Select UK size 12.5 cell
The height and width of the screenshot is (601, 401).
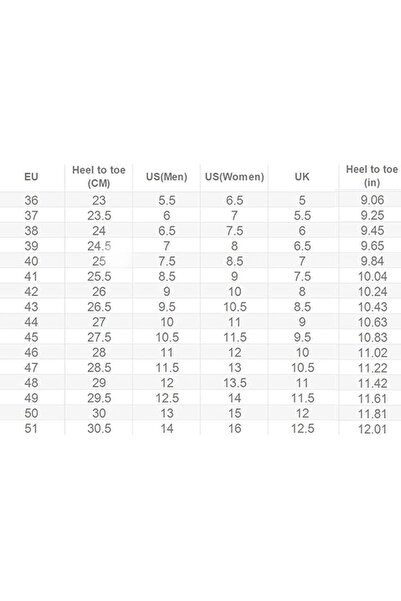pyautogui.click(x=302, y=429)
